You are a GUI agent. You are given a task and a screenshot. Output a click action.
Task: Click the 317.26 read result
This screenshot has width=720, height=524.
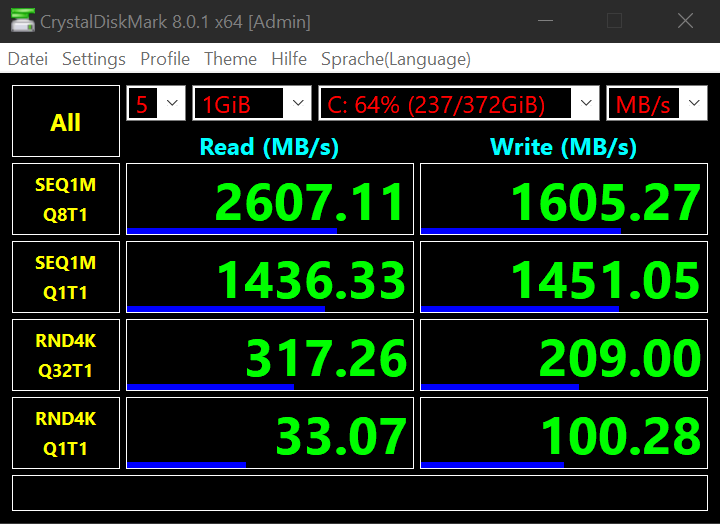click(x=270, y=355)
